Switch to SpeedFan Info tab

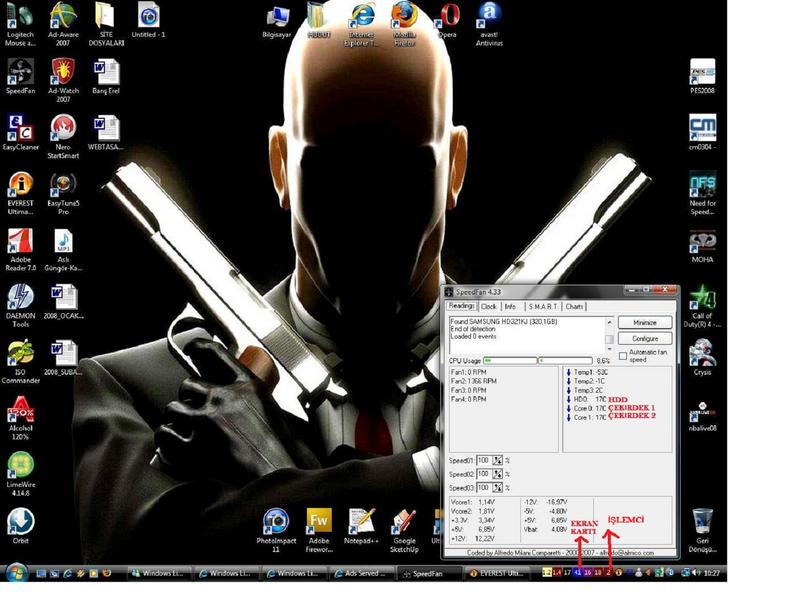click(510, 307)
